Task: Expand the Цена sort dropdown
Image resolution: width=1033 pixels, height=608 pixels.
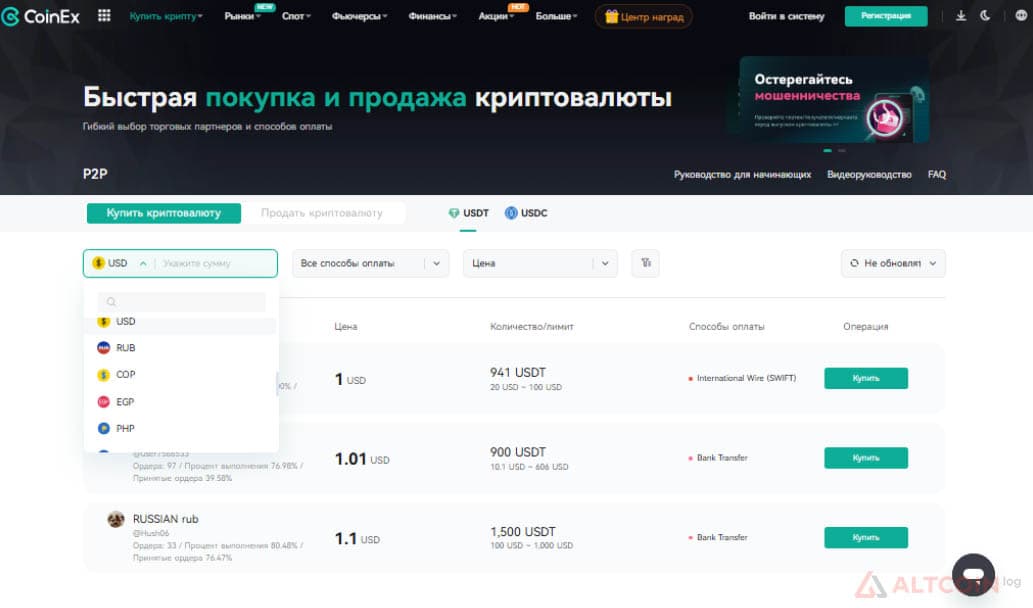Action: (x=540, y=263)
